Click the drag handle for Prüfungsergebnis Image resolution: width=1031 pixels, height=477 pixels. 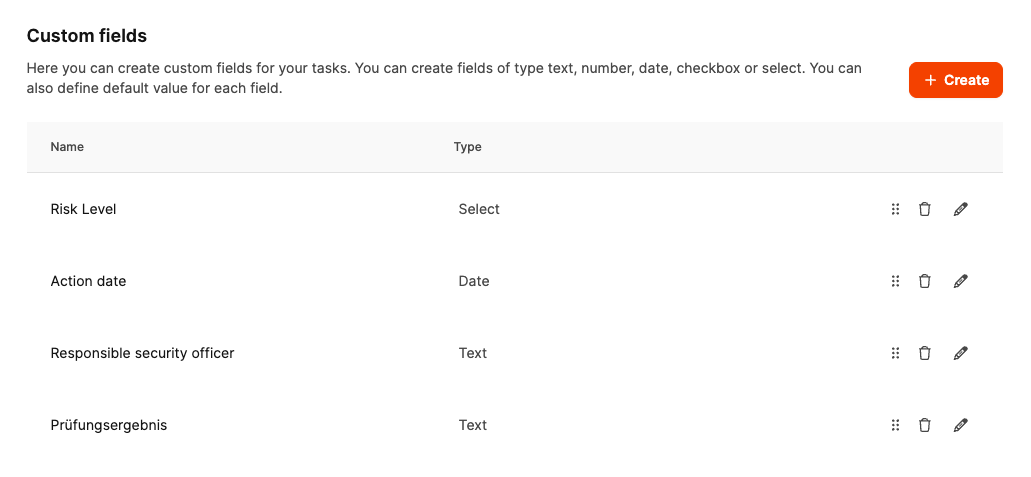(895, 425)
